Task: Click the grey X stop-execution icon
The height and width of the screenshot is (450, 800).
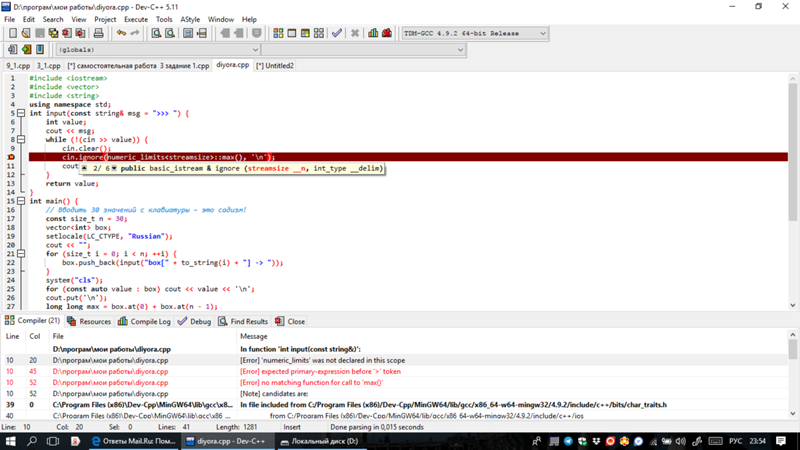Action: [355, 33]
